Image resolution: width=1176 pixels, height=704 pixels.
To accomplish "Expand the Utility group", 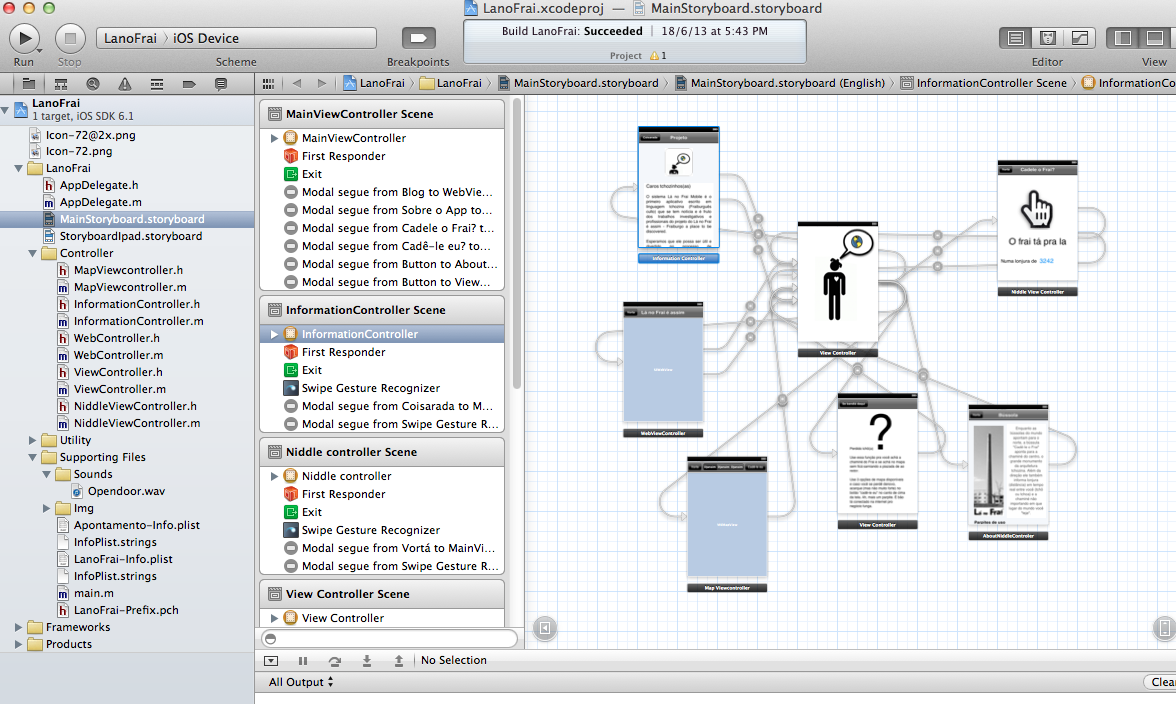I will (x=32, y=440).
